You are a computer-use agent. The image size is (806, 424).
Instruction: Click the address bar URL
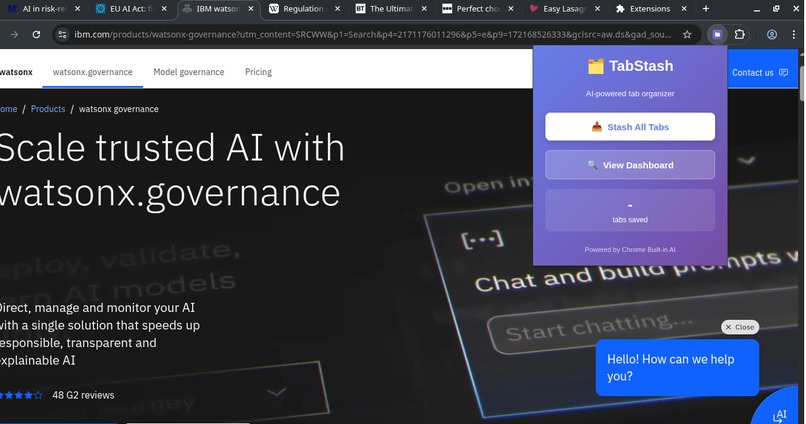(x=373, y=34)
